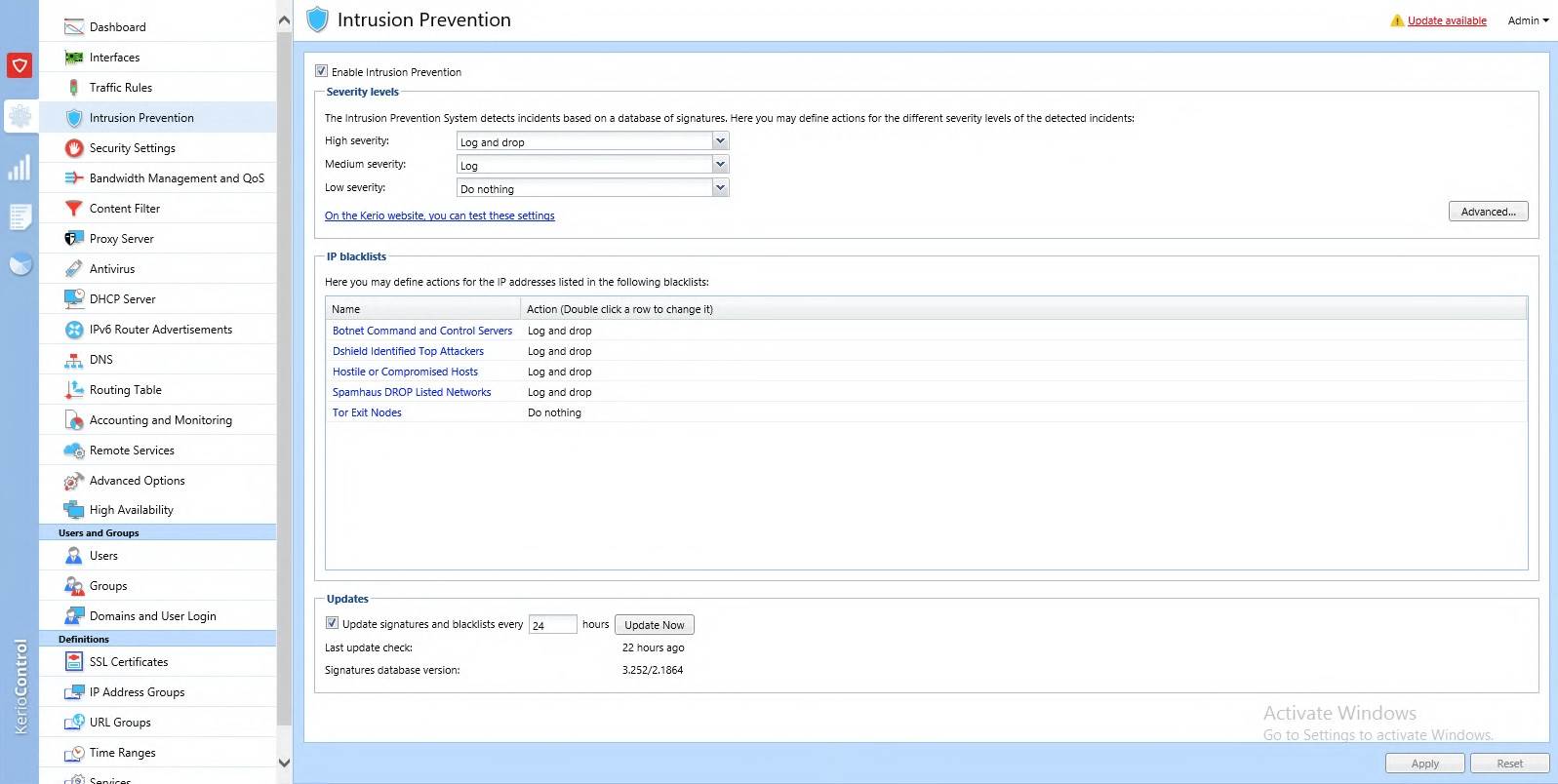The width and height of the screenshot is (1558, 784).
Task: Click the Antivirus syringe icon
Action: point(73,269)
